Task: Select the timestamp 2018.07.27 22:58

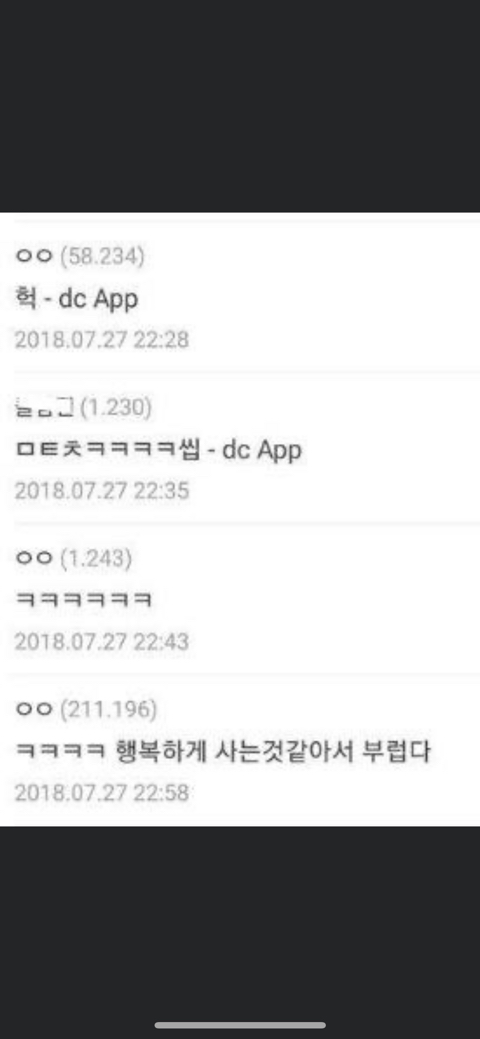Action: point(102,793)
